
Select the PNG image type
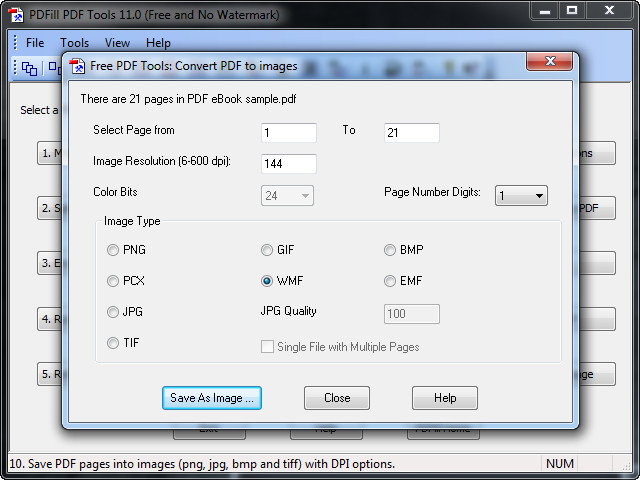[x=114, y=250]
